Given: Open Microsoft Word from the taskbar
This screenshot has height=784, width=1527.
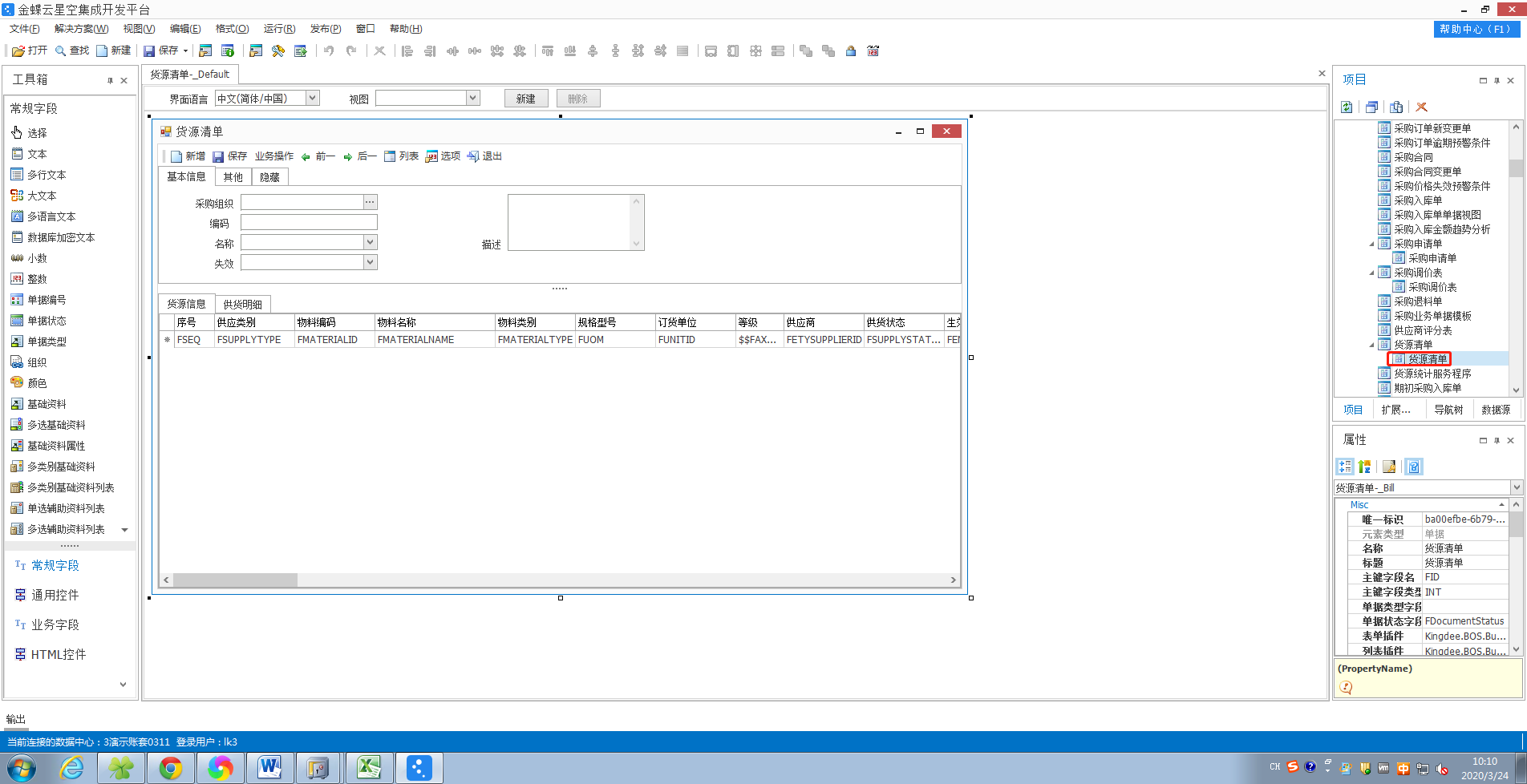Looking at the screenshot, I should [269, 767].
